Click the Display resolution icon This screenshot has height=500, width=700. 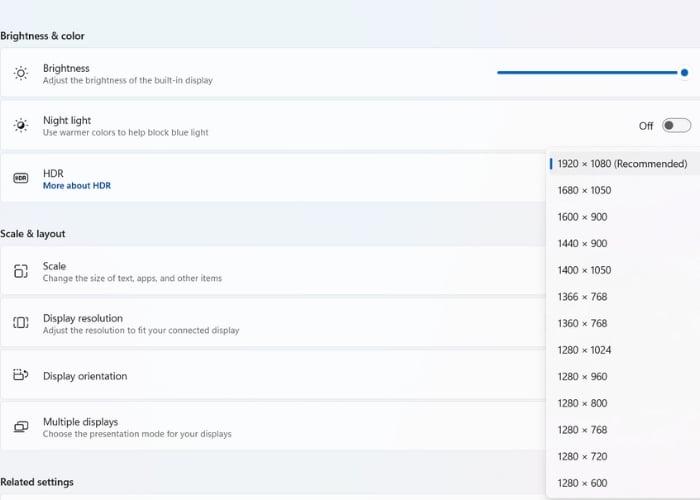tap(21, 323)
